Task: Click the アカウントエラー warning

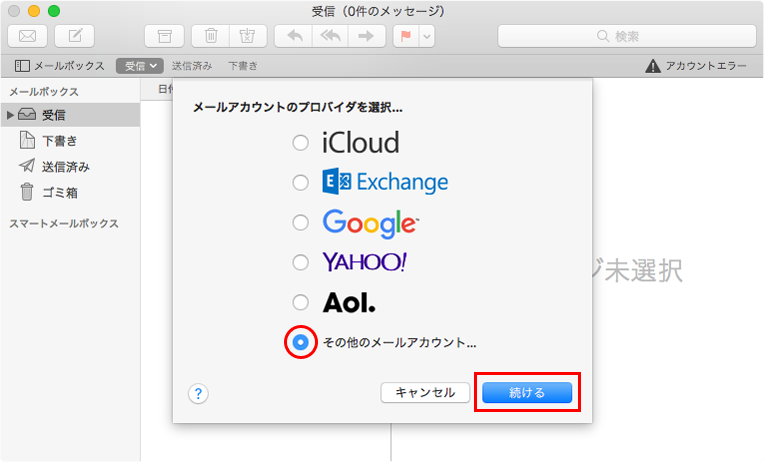Action: (696, 66)
